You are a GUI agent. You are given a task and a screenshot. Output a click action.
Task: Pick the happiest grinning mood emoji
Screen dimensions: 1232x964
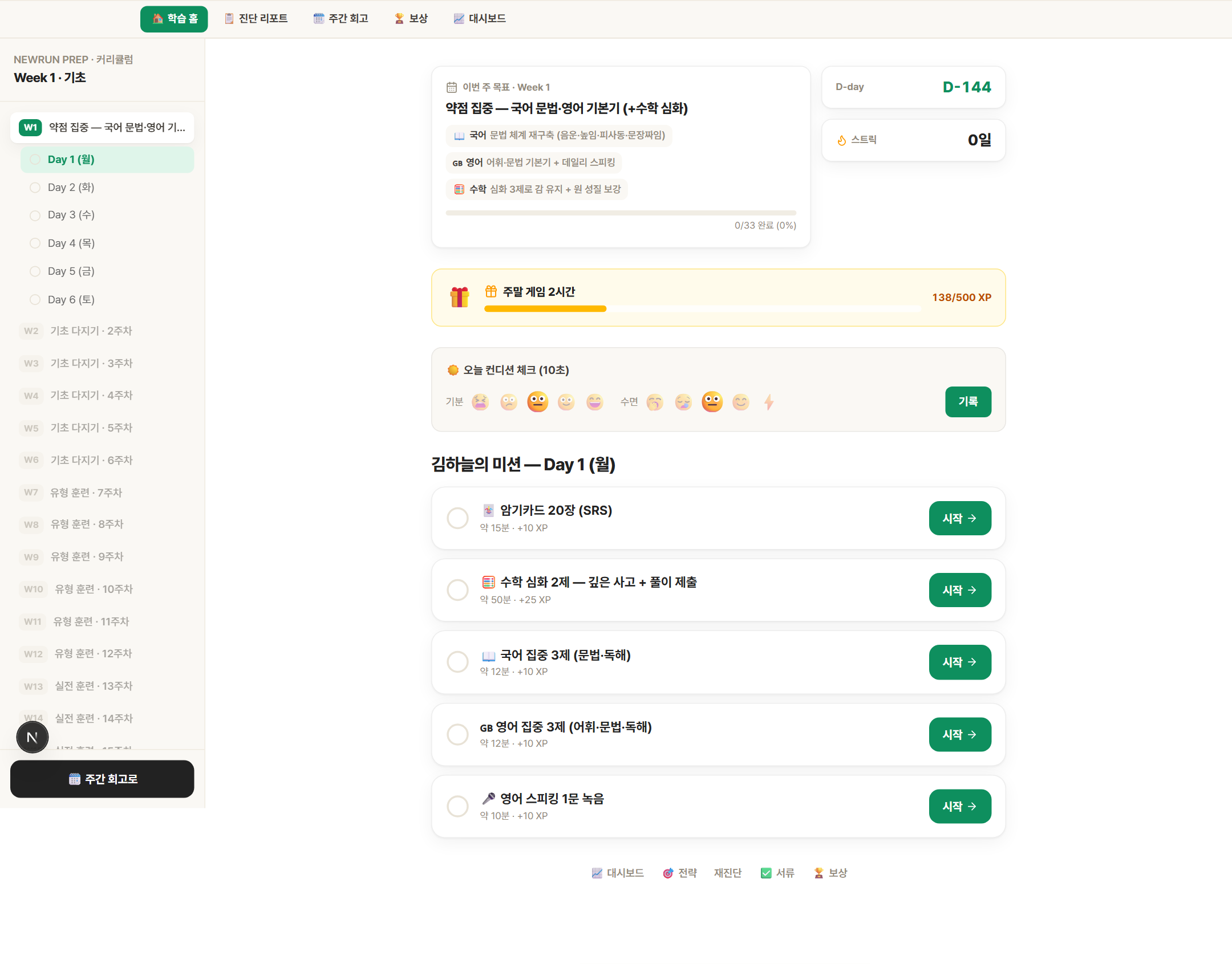594,402
